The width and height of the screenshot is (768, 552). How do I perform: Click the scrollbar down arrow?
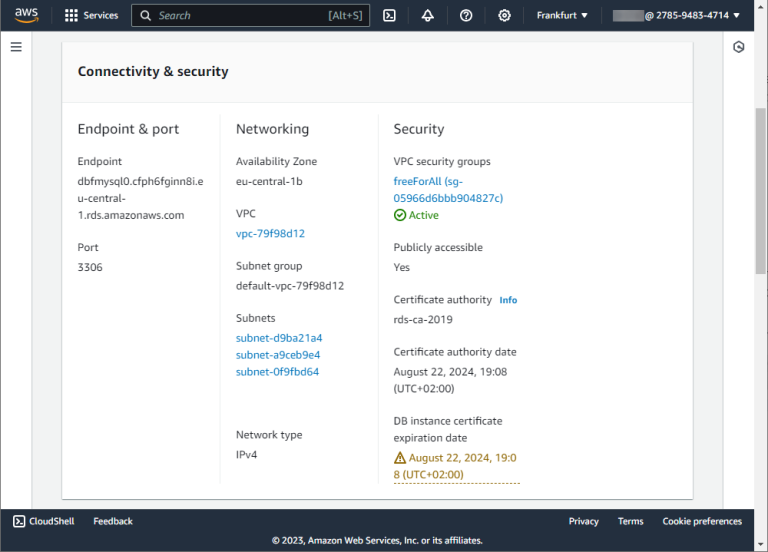pyautogui.click(x=761, y=544)
